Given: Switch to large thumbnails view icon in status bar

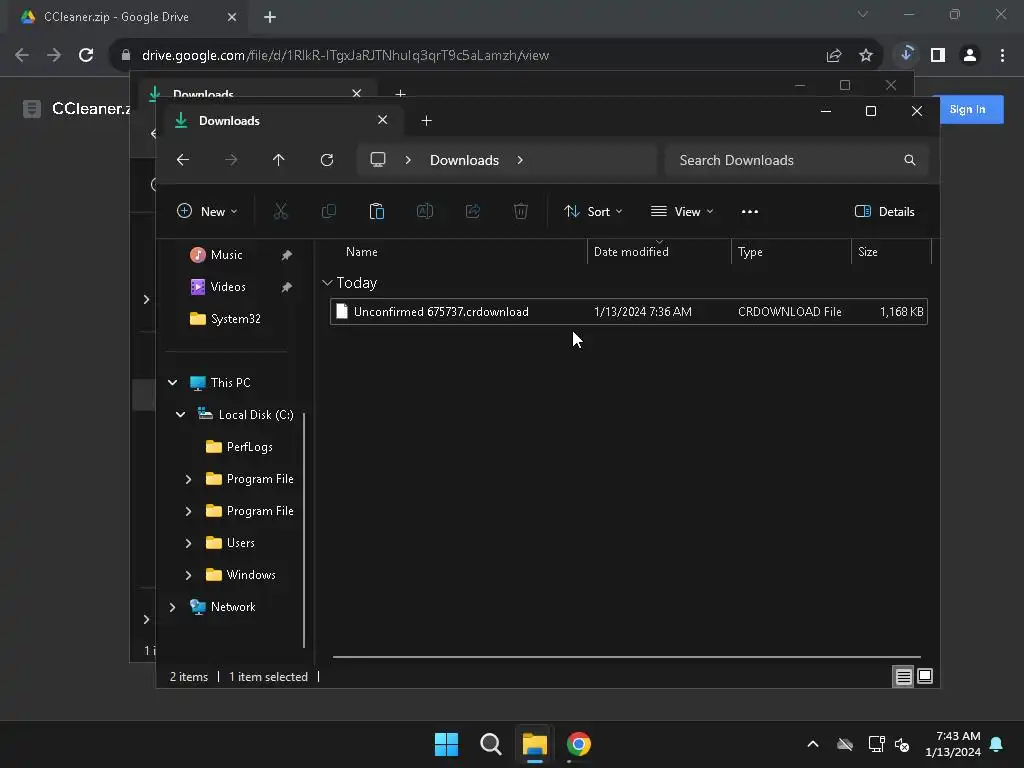Looking at the screenshot, I should tap(925, 676).
